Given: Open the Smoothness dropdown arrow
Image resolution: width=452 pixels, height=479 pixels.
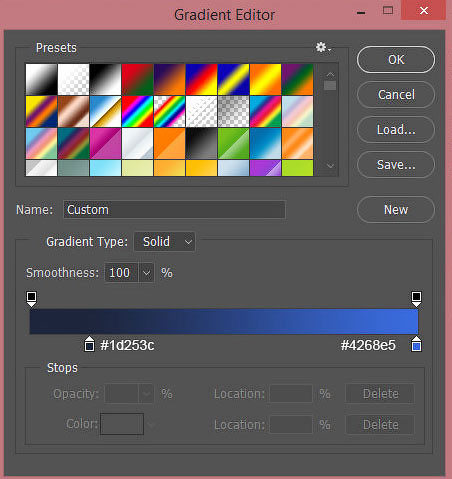Looking at the screenshot, I should point(146,273).
